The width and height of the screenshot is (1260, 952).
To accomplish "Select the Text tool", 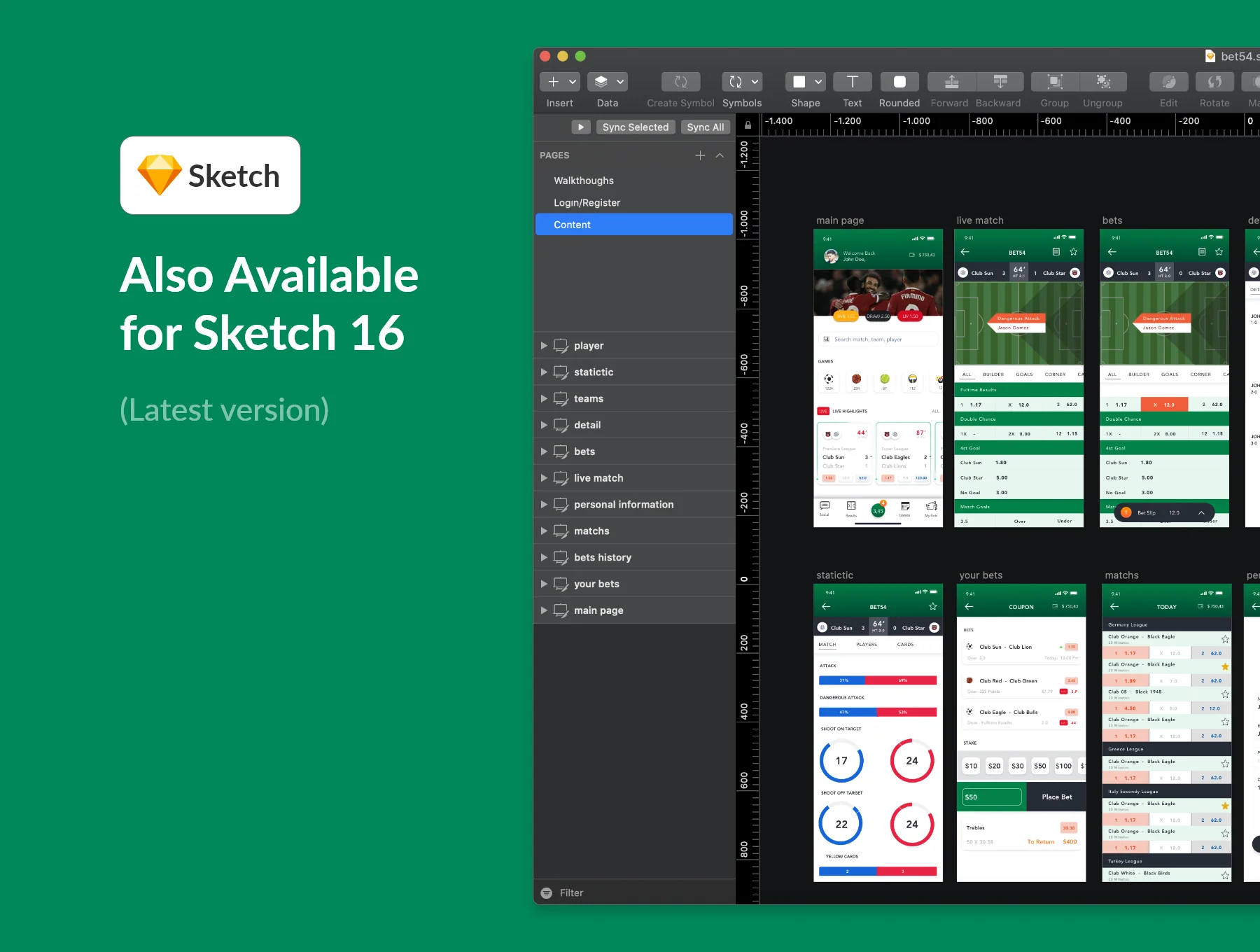I will point(852,82).
